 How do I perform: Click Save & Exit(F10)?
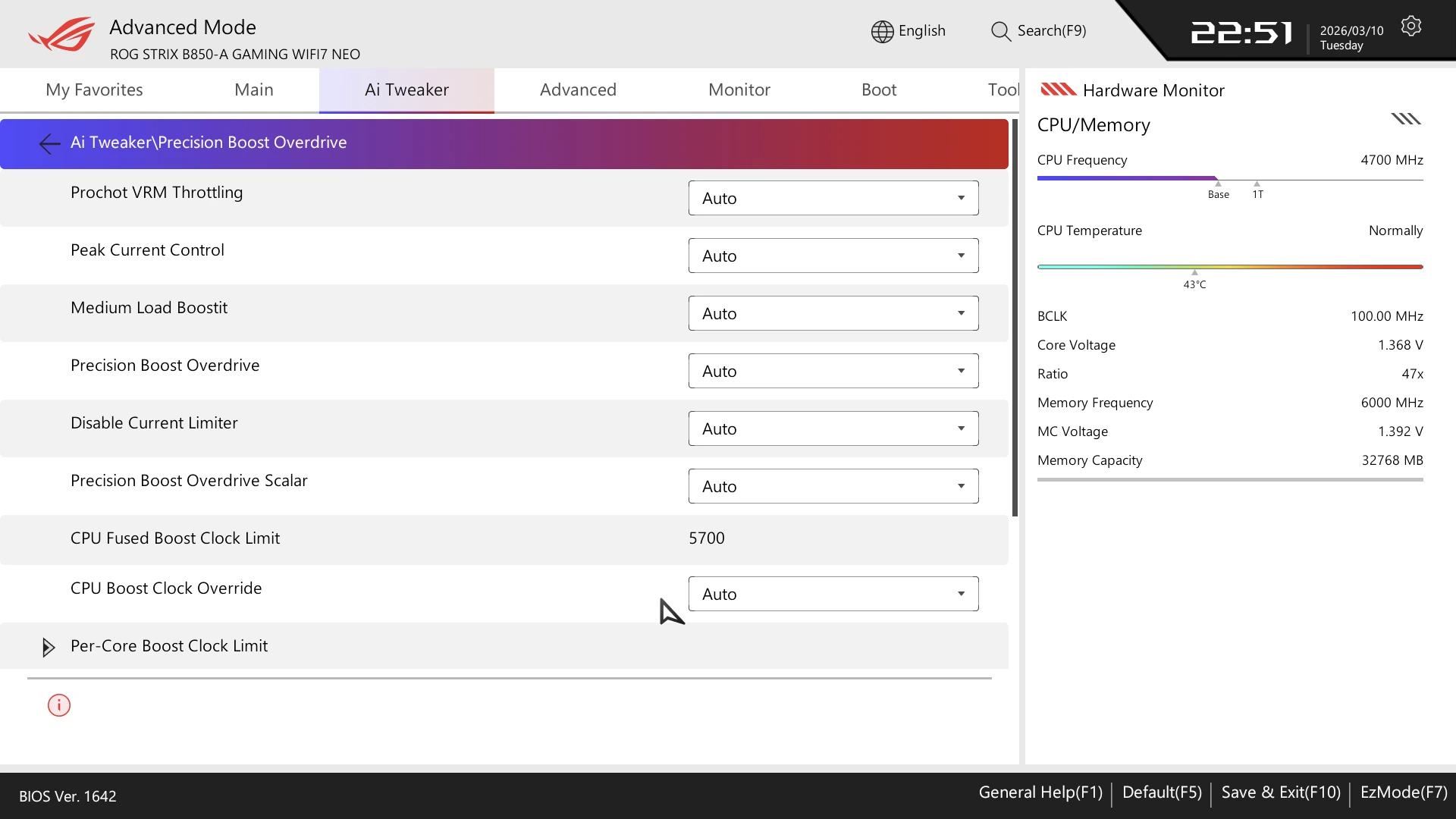click(x=1281, y=792)
